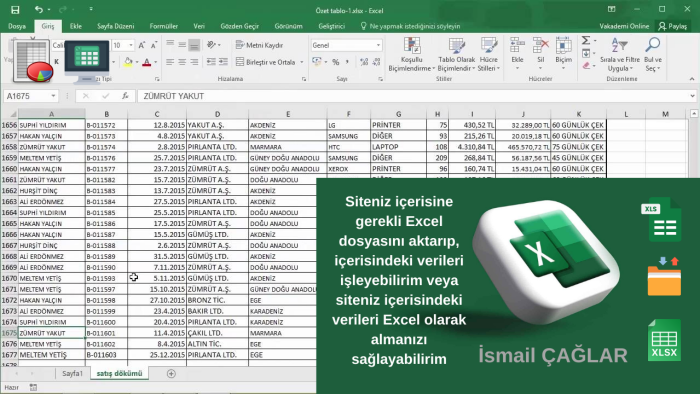700x394 pixels.
Task: Open the font size dropdown
Action: tap(131, 45)
